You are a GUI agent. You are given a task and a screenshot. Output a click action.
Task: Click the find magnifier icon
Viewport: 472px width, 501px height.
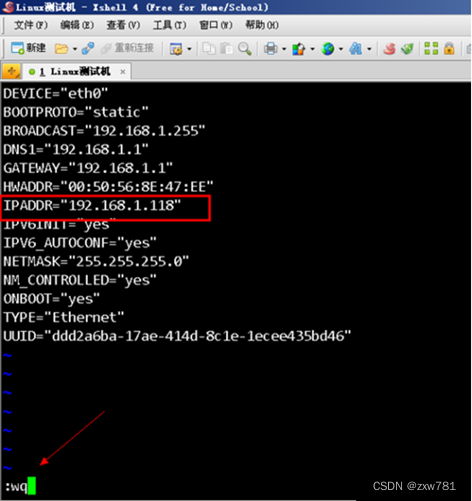[245, 49]
